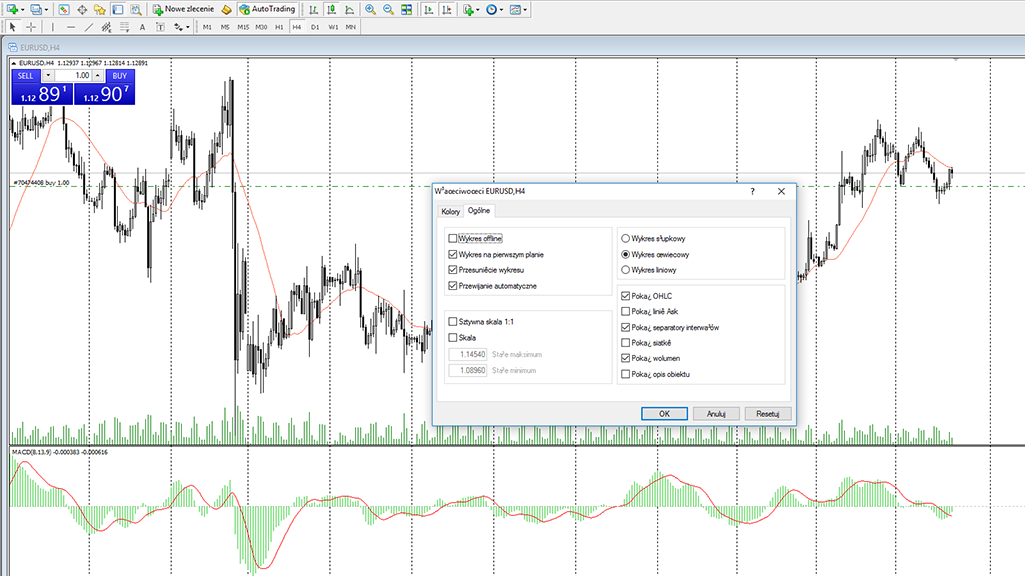Open Nowe zlecenie (new order)
The height and width of the screenshot is (576, 1025).
click(183, 9)
